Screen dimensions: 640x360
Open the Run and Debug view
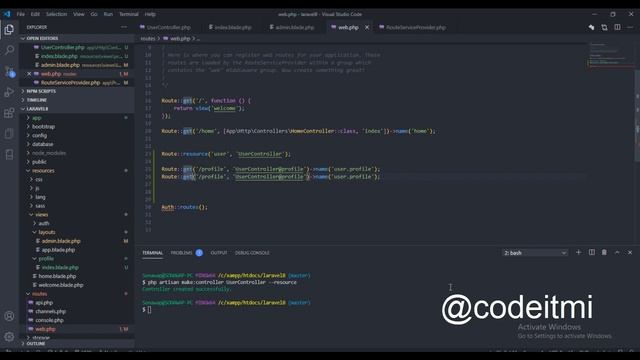coord(9,92)
